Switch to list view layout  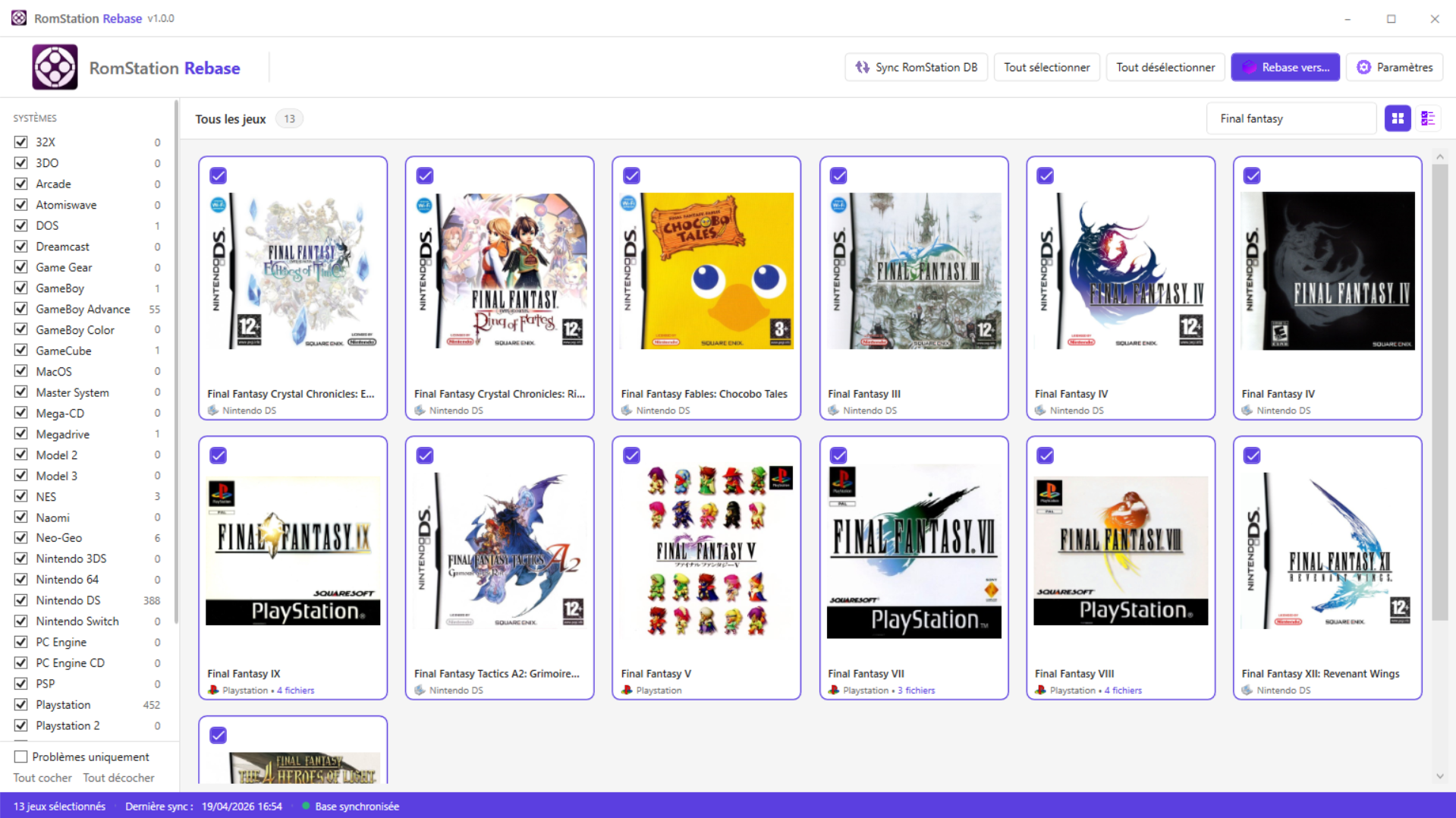[1428, 118]
